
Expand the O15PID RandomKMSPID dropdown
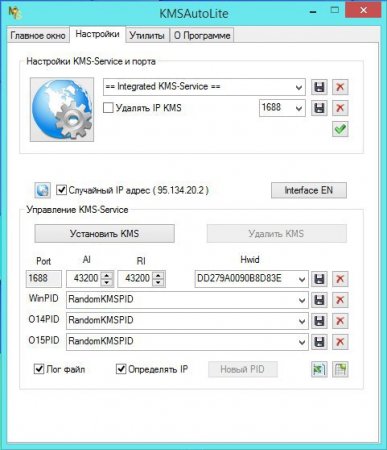pos(302,342)
